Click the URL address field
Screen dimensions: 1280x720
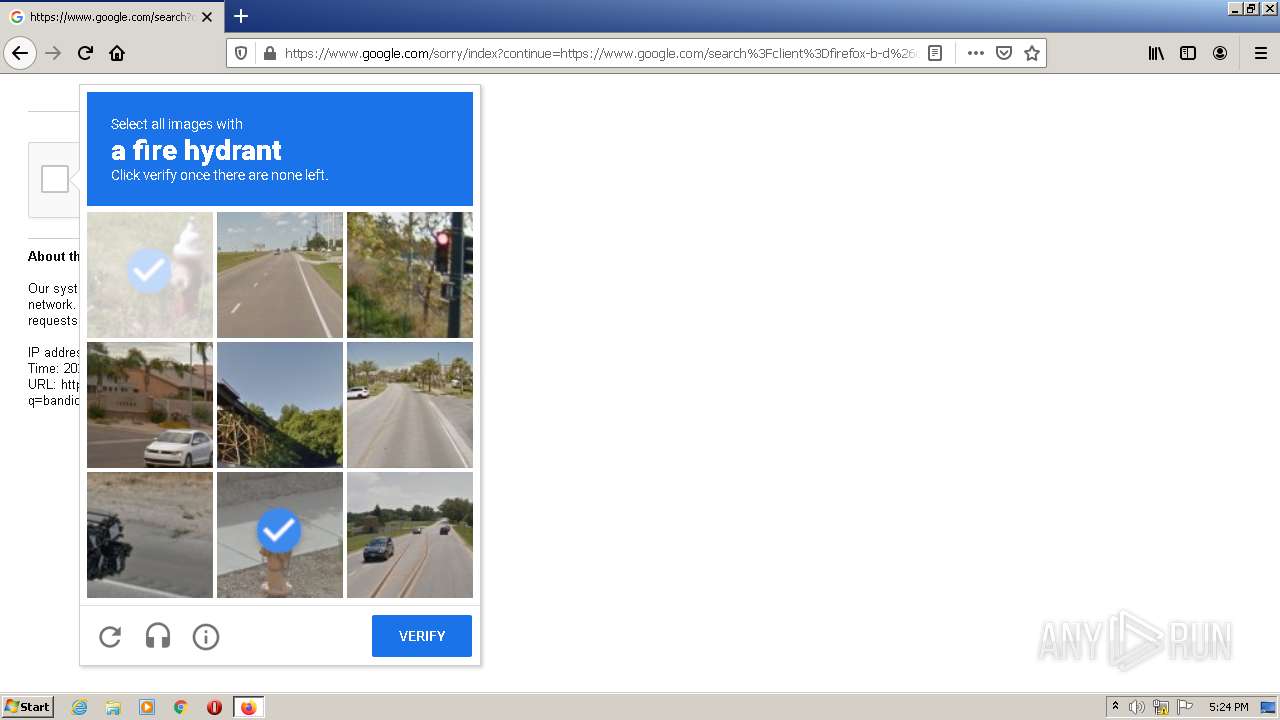click(x=600, y=53)
